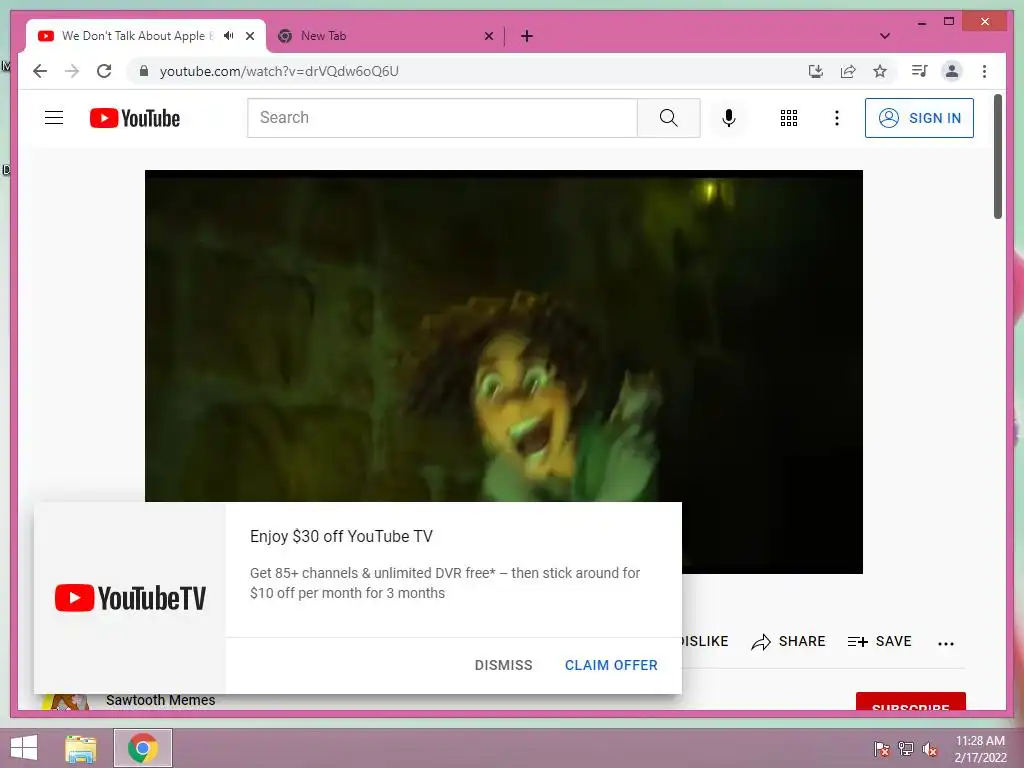The image size is (1024, 768).
Task: Open the YouTube hamburger guide menu
Action: (54, 118)
